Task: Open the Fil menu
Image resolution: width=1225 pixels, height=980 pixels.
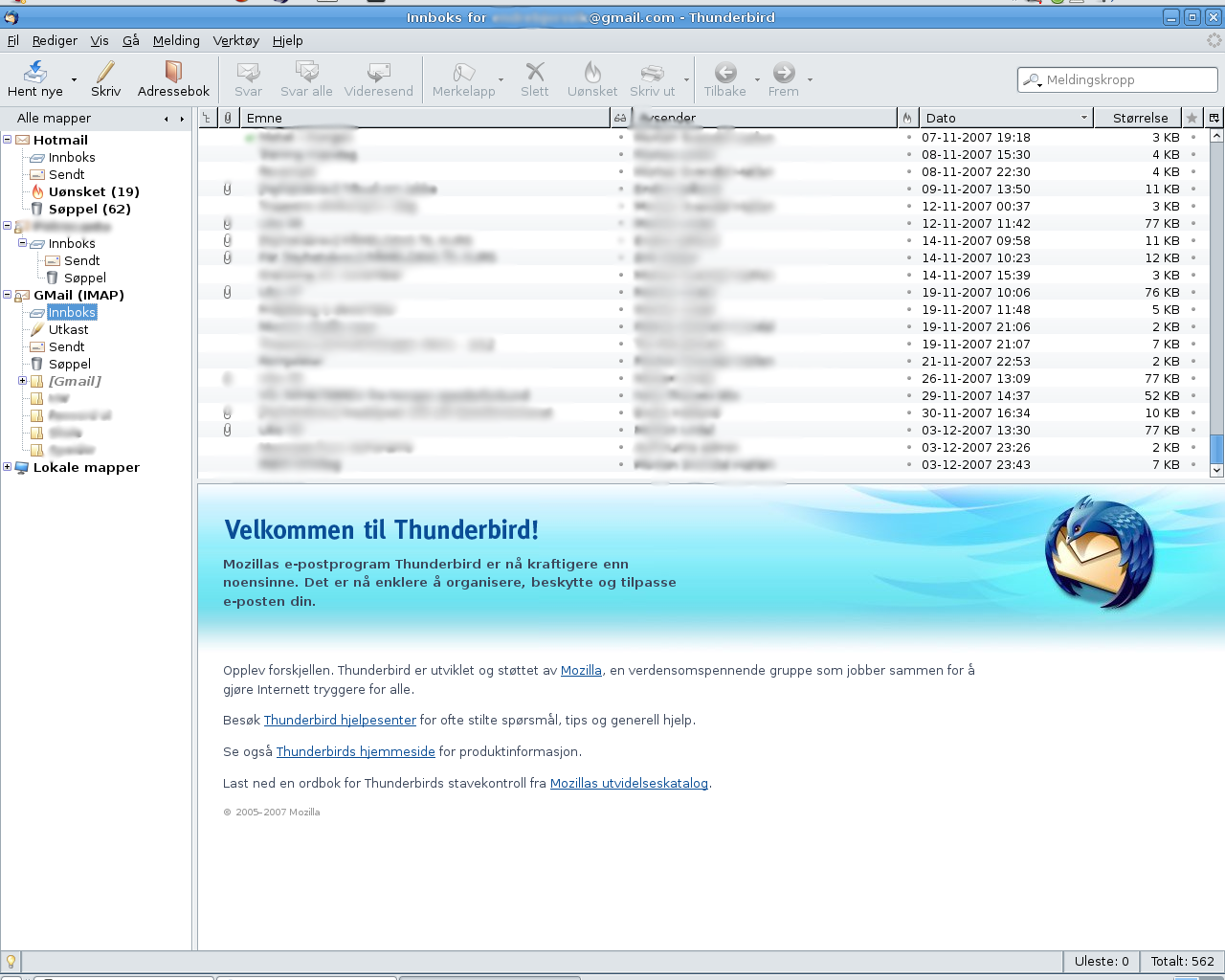Action: coord(12,40)
